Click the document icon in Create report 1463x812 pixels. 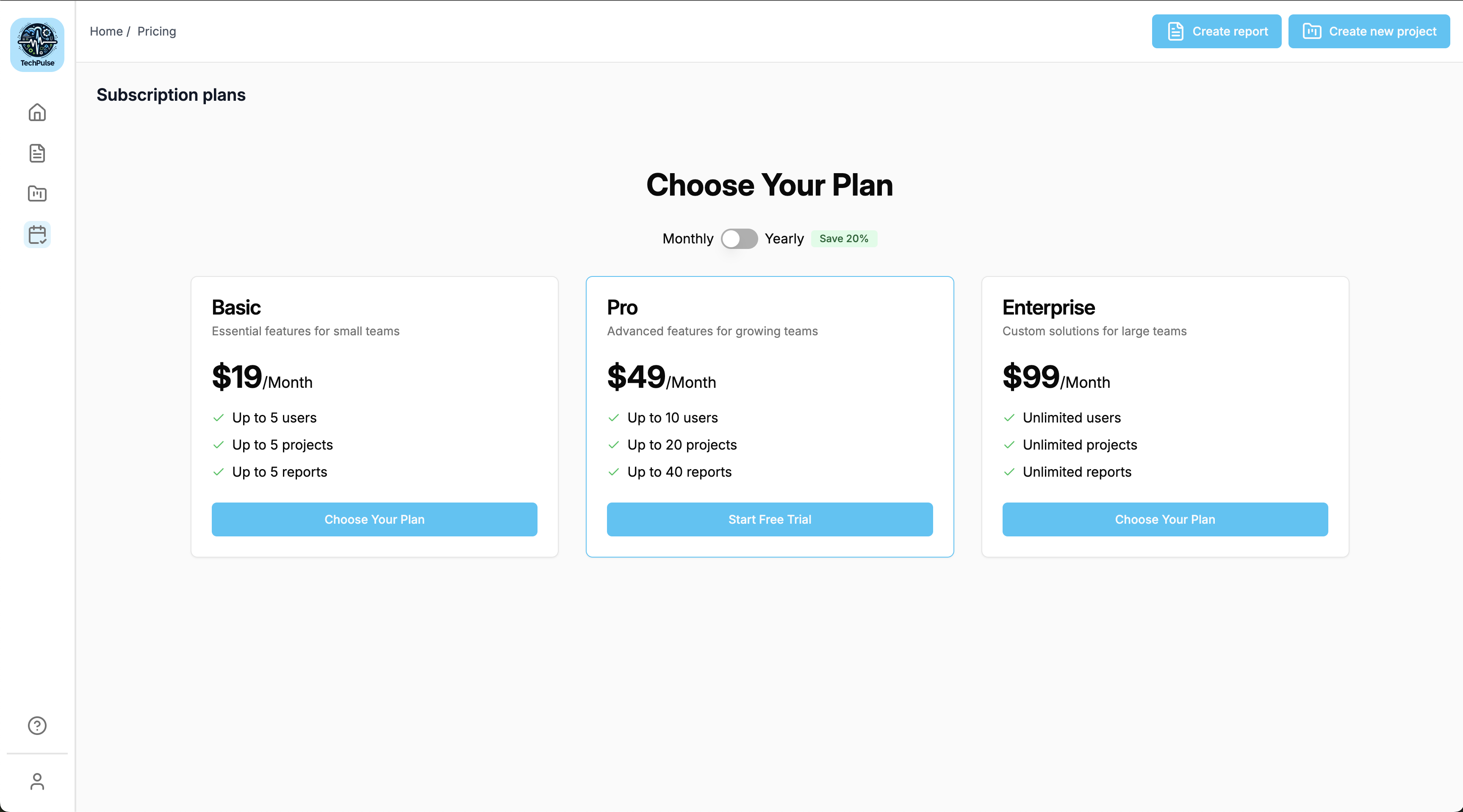pyautogui.click(x=1176, y=31)
